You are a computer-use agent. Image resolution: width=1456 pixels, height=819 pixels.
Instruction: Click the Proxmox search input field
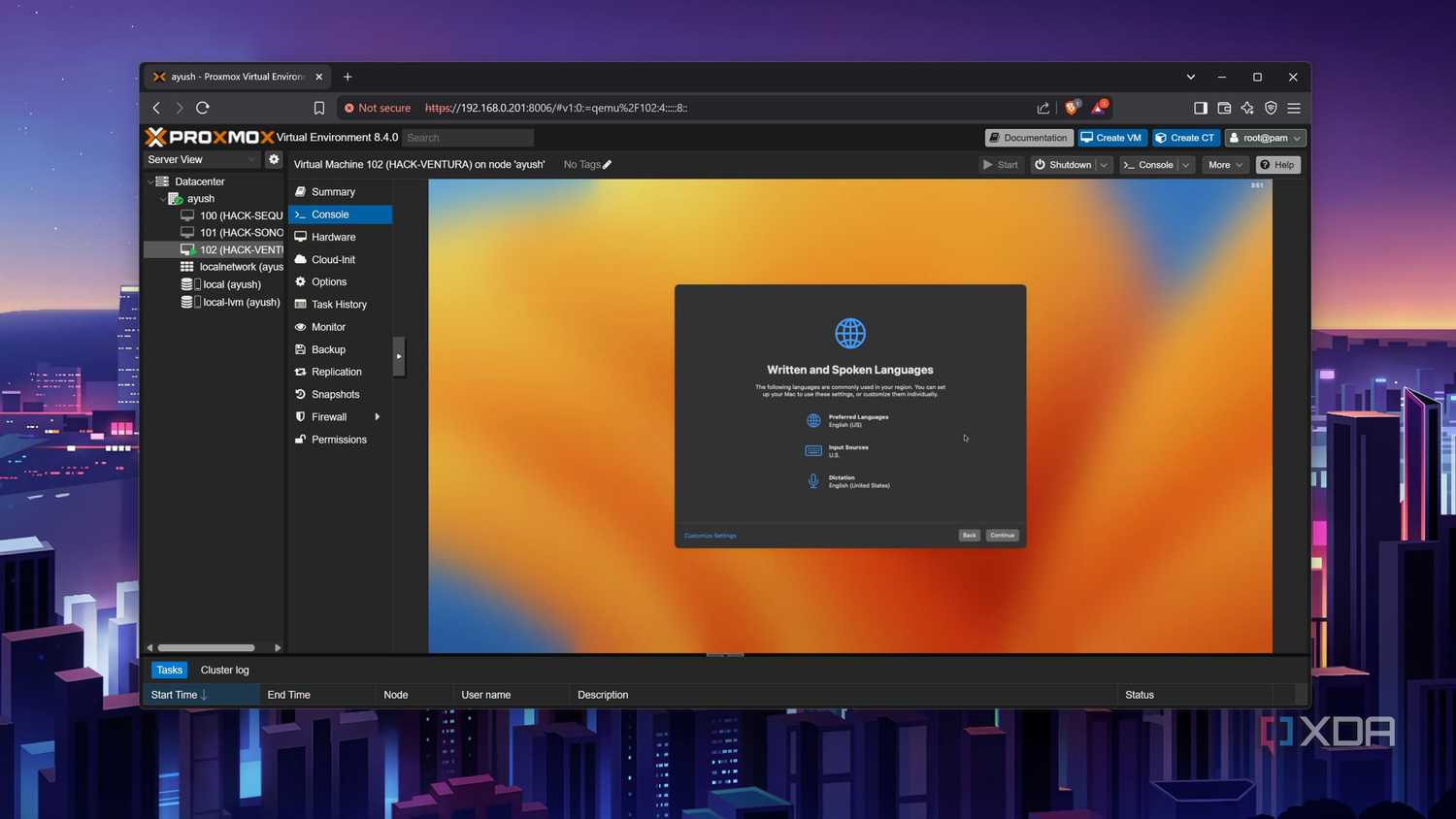(x=468, y=138)
